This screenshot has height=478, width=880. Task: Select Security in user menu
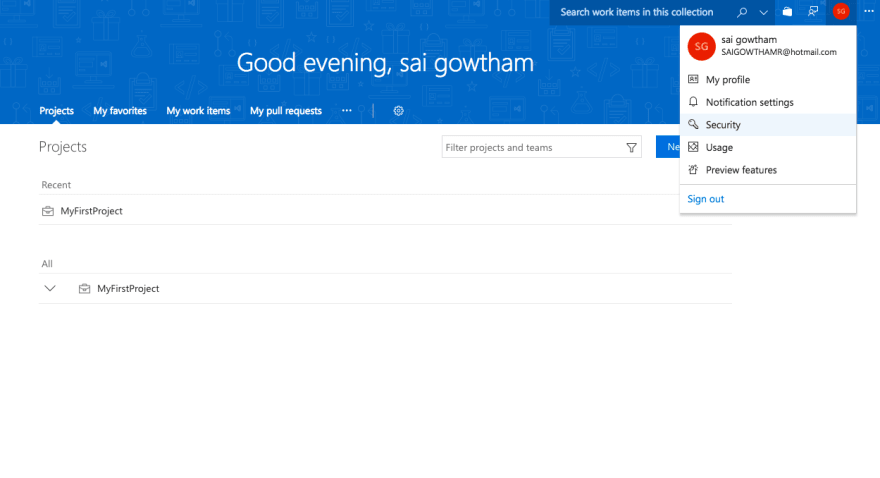[768, 125]
